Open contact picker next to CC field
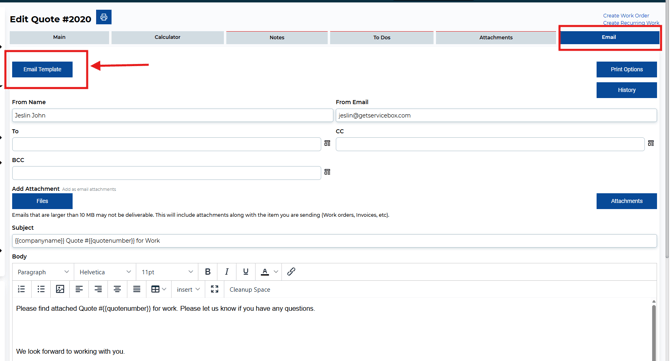670x361 pixels. [x=651, y=144]
